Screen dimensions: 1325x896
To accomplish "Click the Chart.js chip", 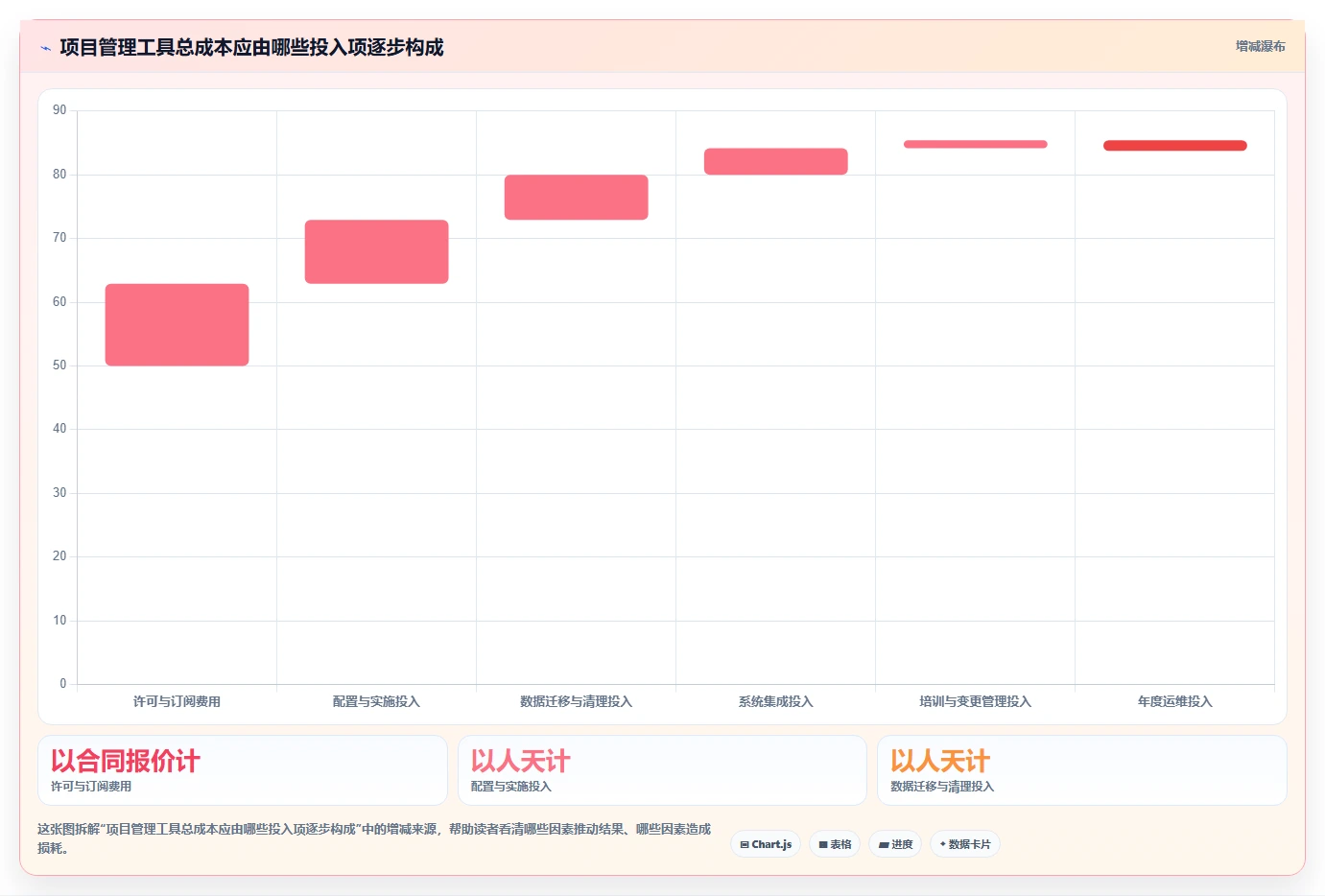I will (x=766, y=844).
